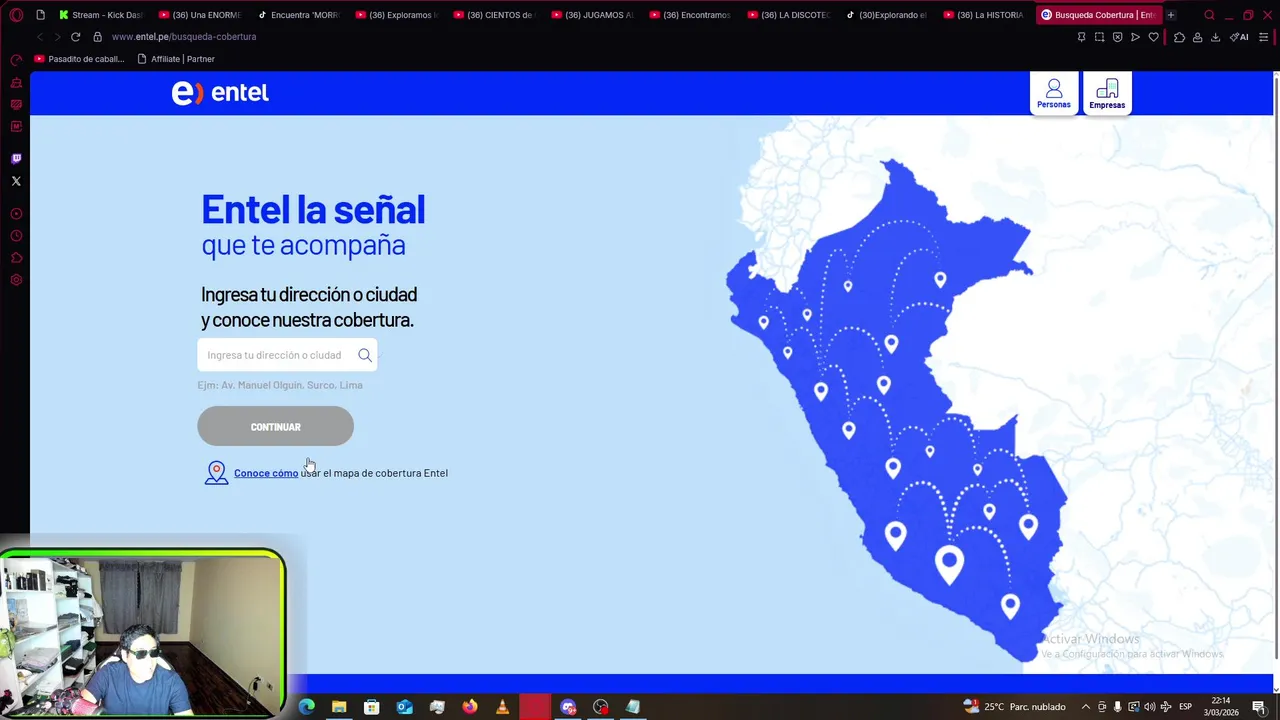Click the Opera GX logo menu button
The image size is (1280, 720).
(x=16, y=15)
